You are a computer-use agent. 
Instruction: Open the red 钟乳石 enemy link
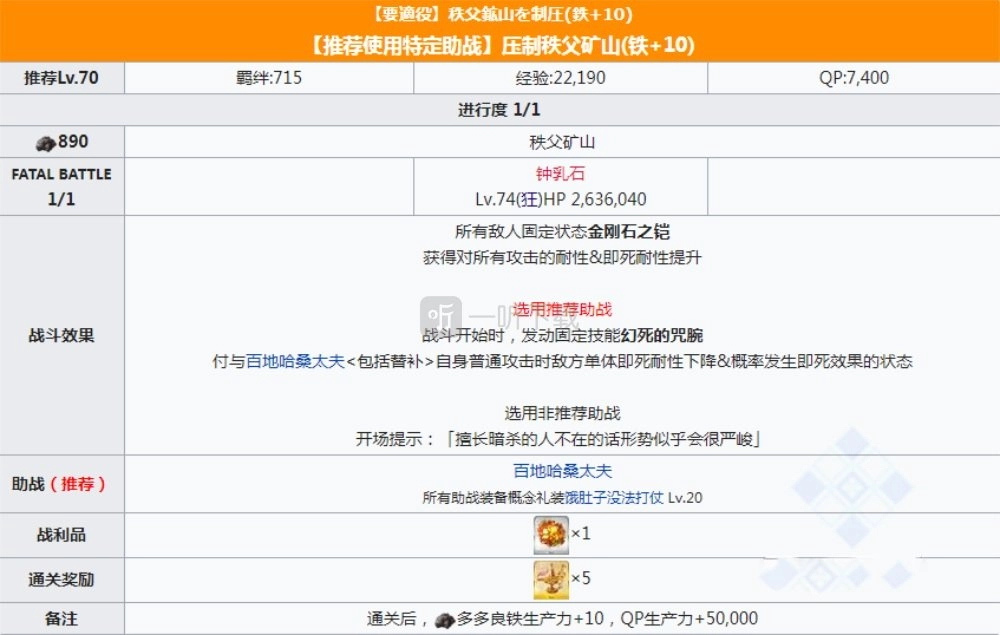[560, 174]
